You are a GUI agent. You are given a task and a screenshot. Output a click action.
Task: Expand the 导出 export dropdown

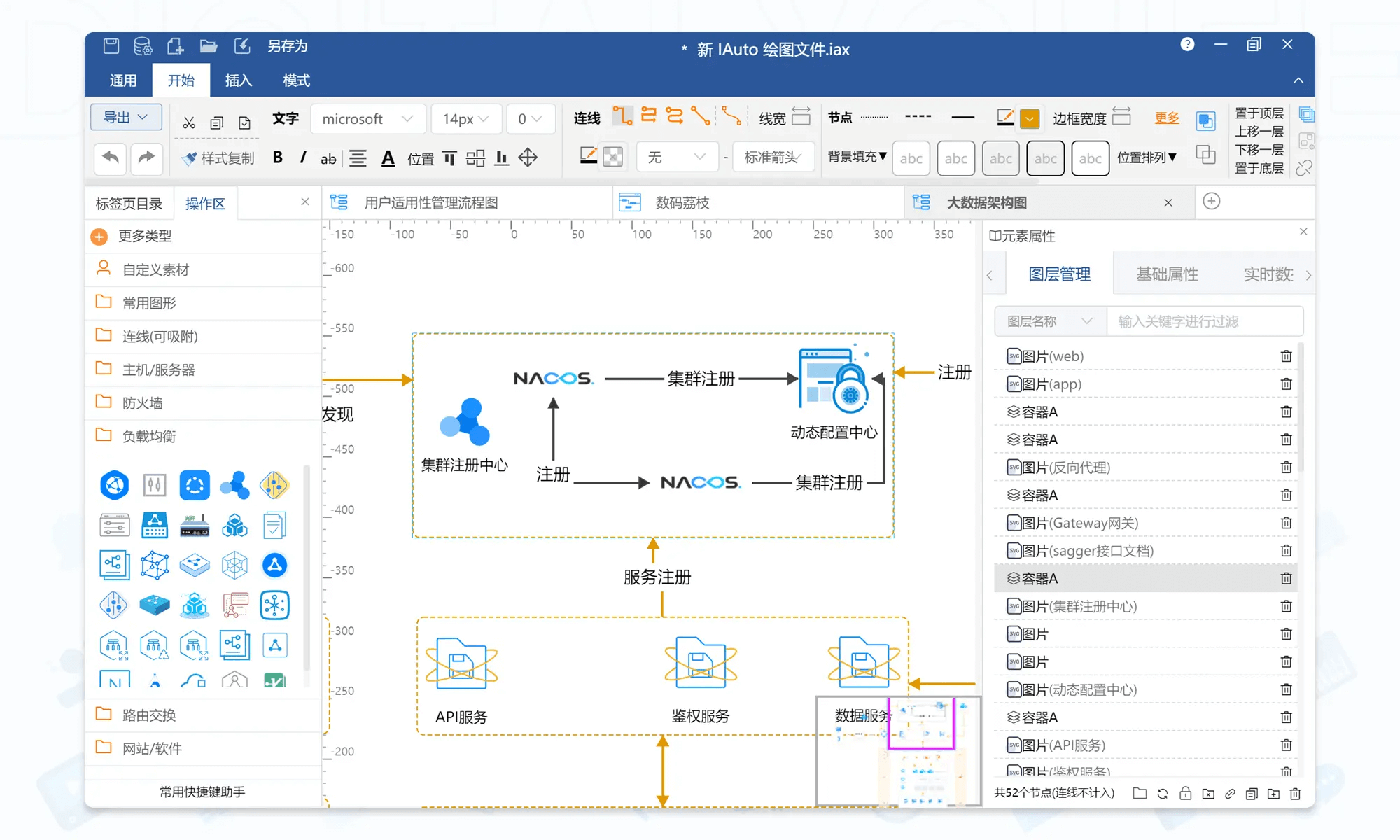126,117
